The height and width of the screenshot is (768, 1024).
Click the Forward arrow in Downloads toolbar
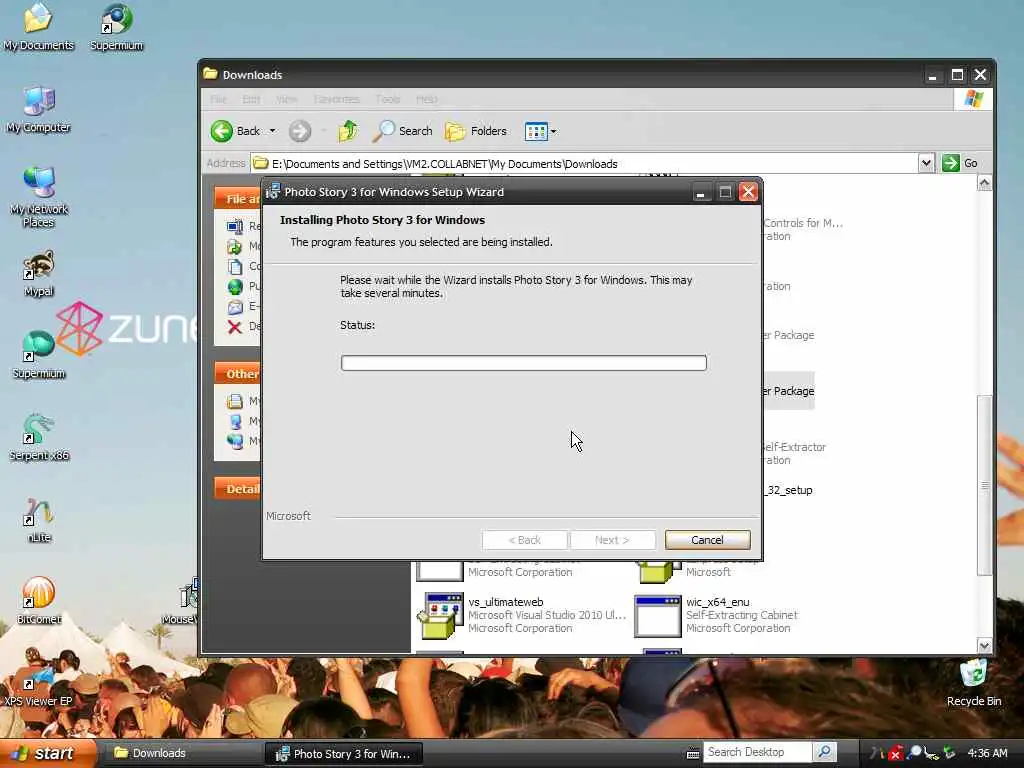(x=300, y=131)
